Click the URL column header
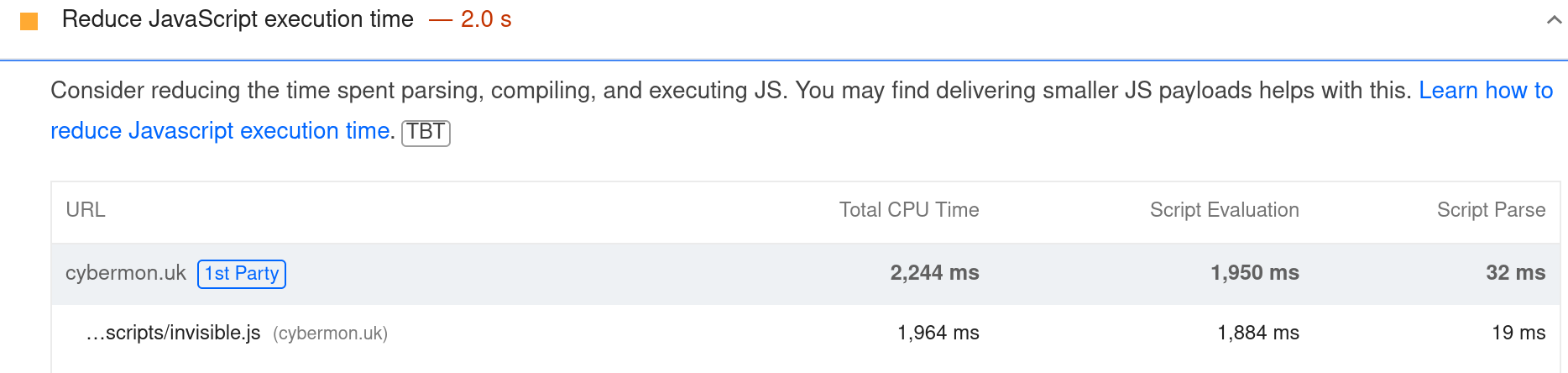The width and height of the screenshot is (1568, 373). coord(86,210)
